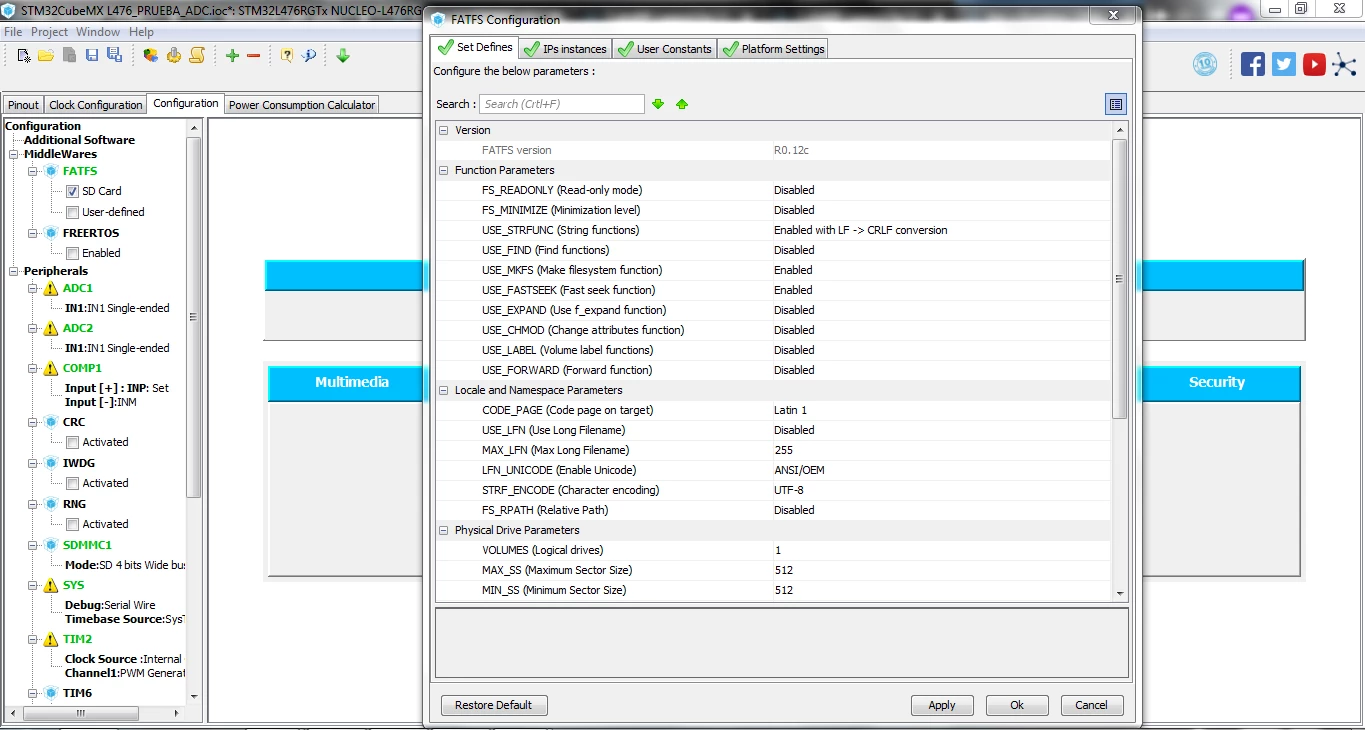Check the CRC Activated checkbox

72,442
